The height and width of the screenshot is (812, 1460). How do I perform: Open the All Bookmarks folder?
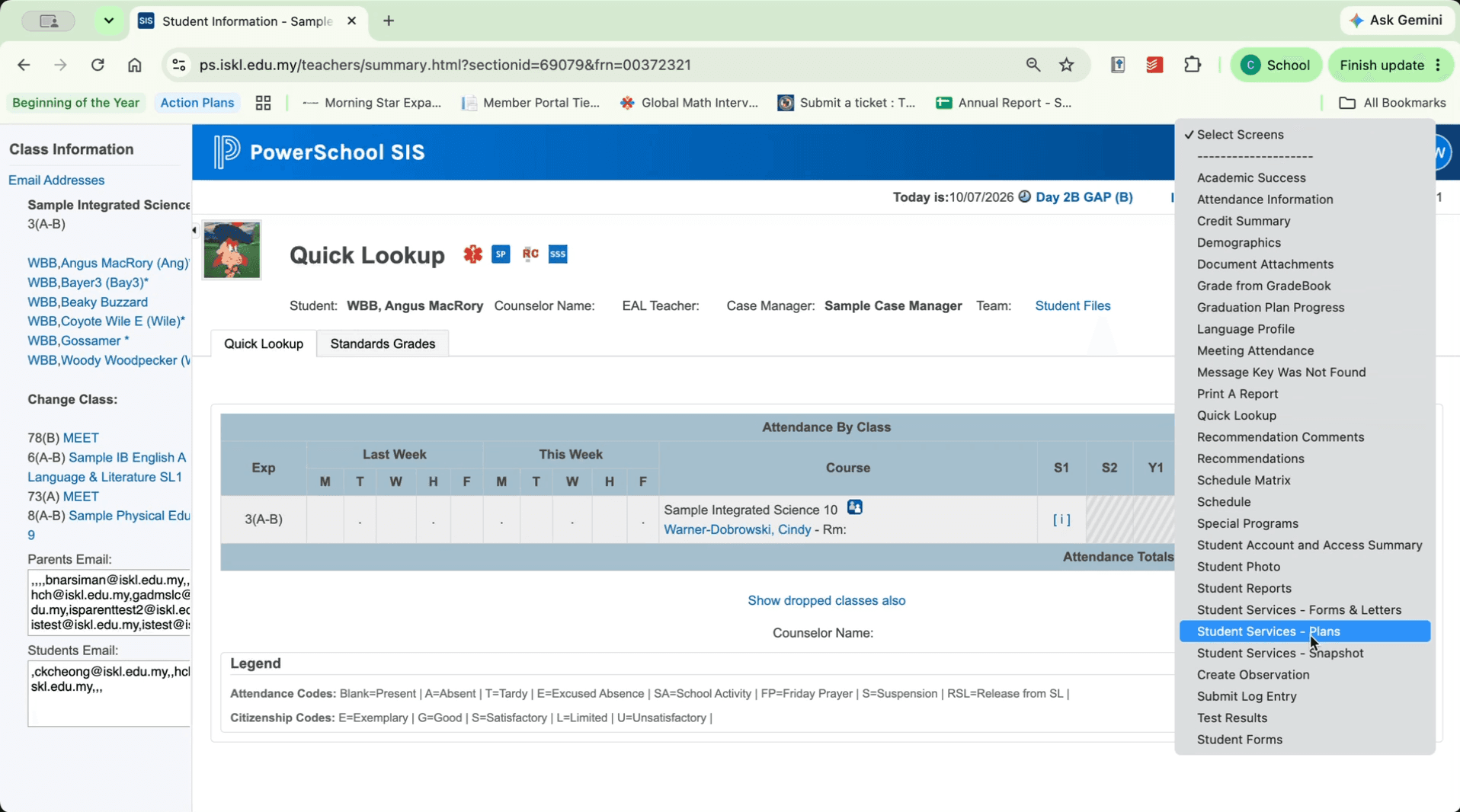(x=1392, y=103)
